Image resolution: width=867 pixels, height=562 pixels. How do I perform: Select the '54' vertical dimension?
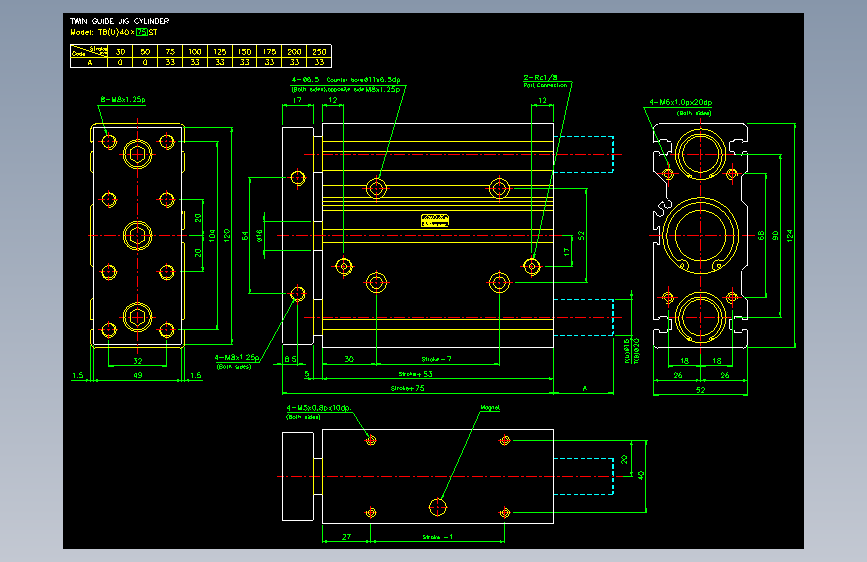(245, 236)
